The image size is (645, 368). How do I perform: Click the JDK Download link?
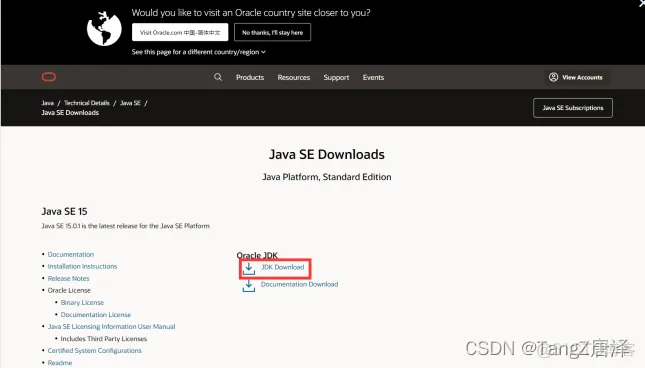click(x=282, y=267)
